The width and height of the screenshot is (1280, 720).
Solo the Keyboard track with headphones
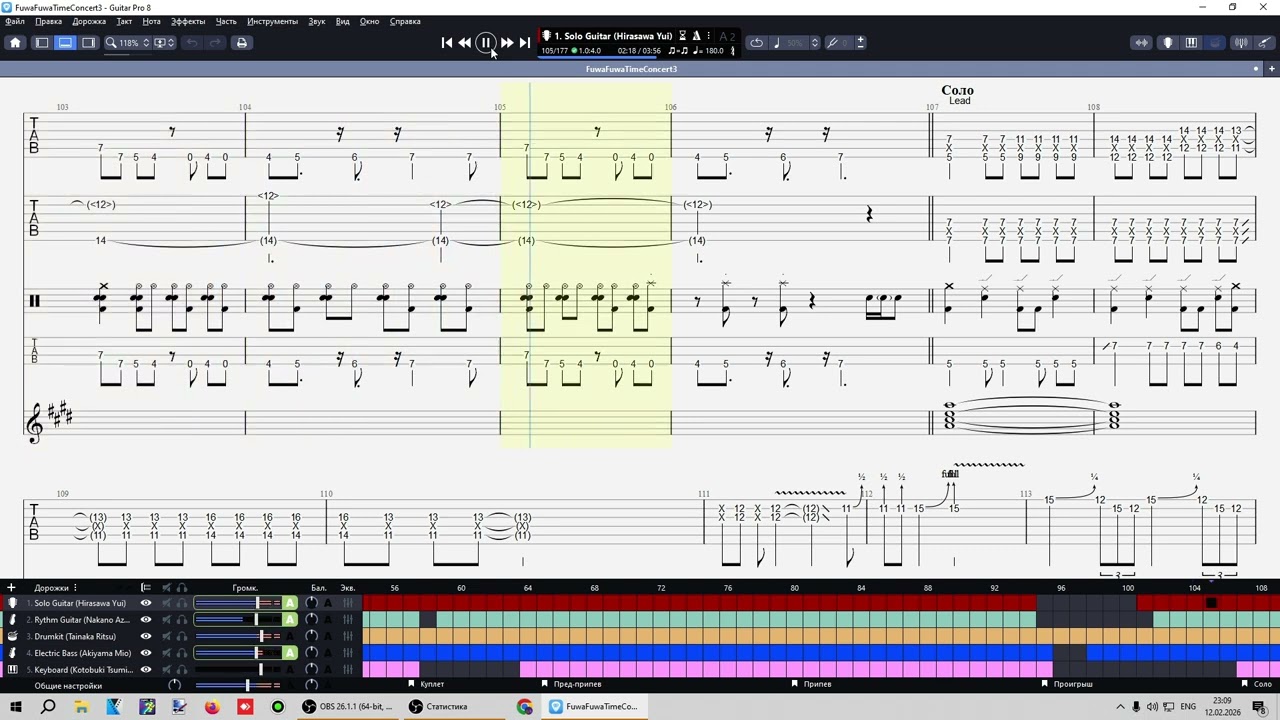tap(182, 670)
